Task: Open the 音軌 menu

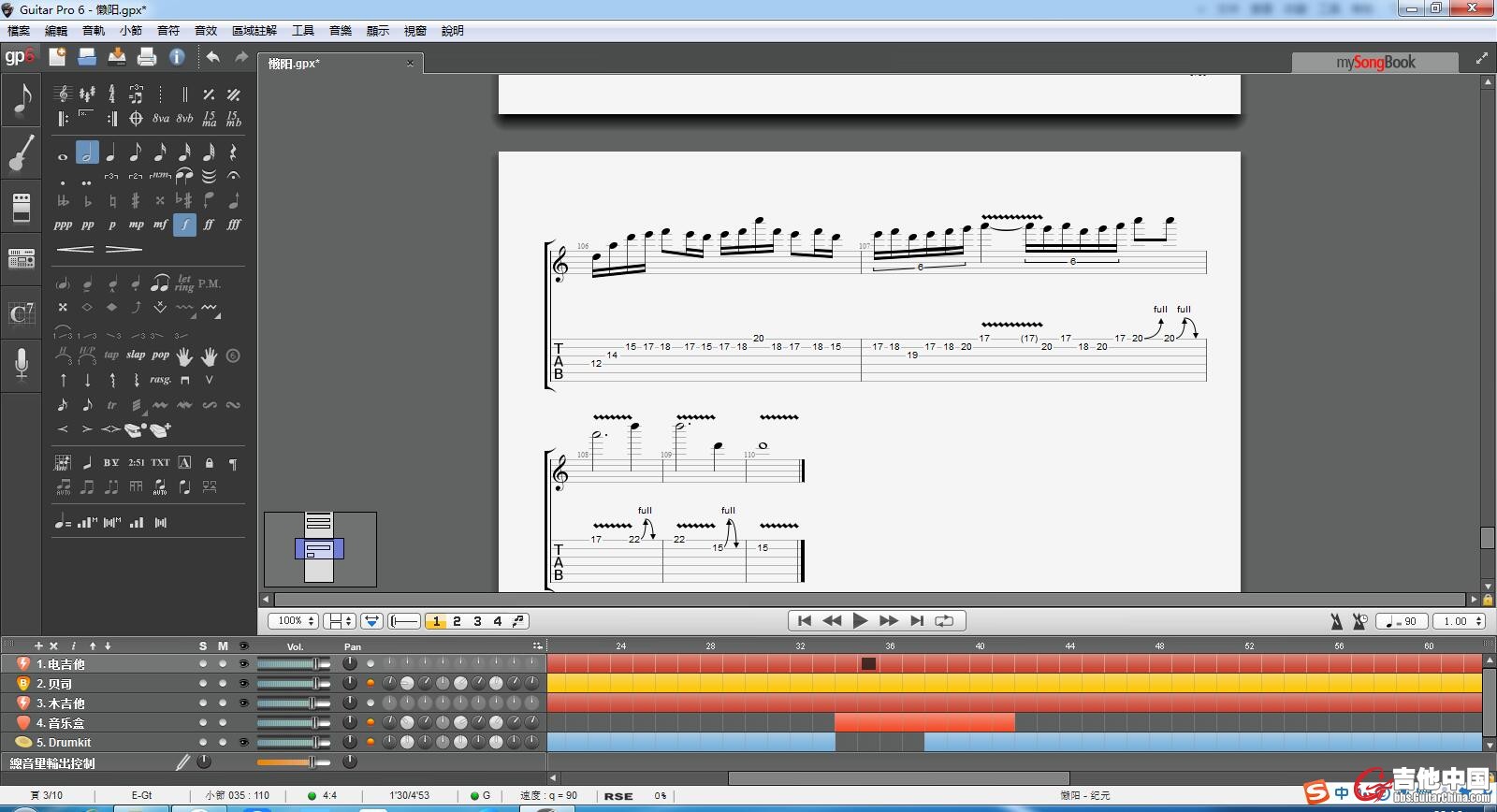Action: pyautogui.click(x=94, y=31)
